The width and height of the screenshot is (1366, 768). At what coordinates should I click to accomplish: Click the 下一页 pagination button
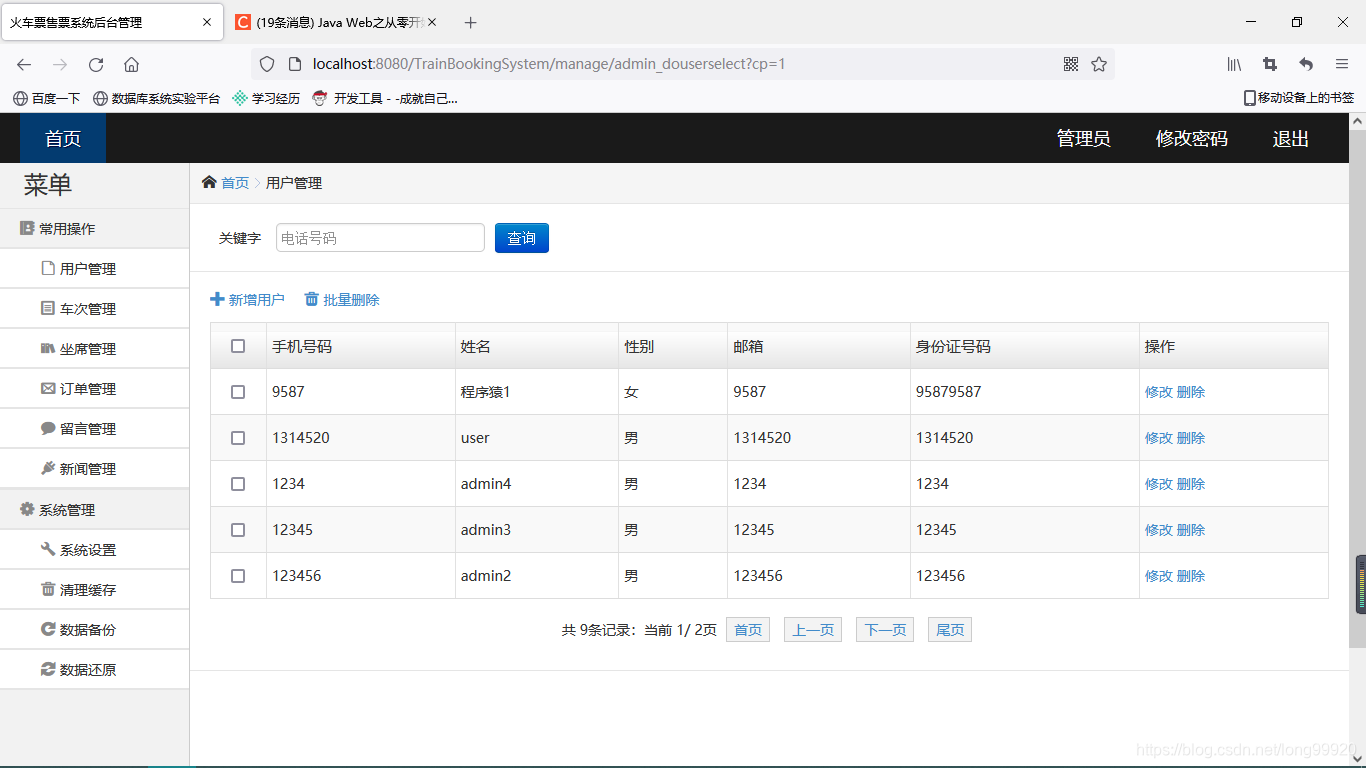point(885,630)
